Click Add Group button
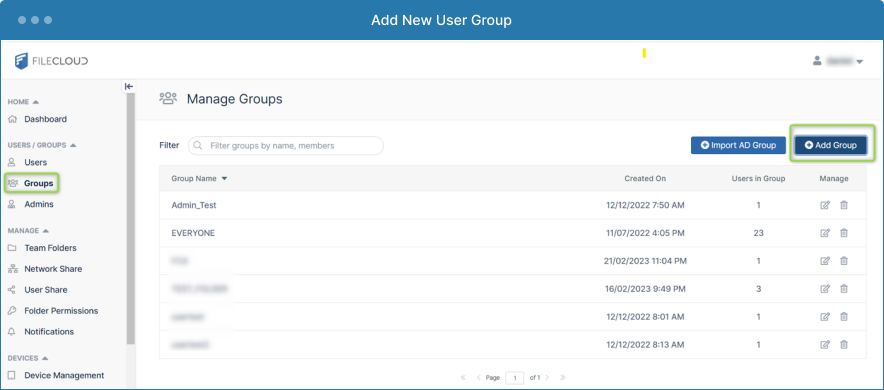This screenshot has width=884, height=390. click(830, 145)
